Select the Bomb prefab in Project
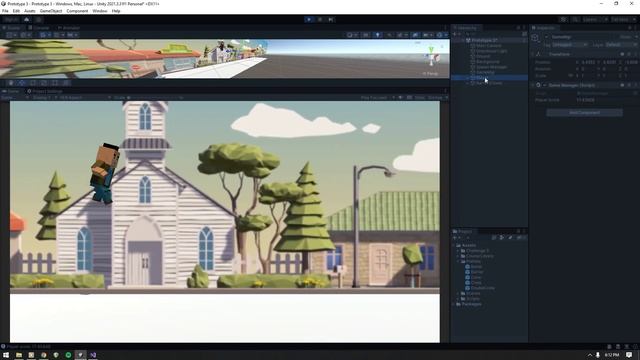This screenshot has height=360, width=640. coord(476,267)
